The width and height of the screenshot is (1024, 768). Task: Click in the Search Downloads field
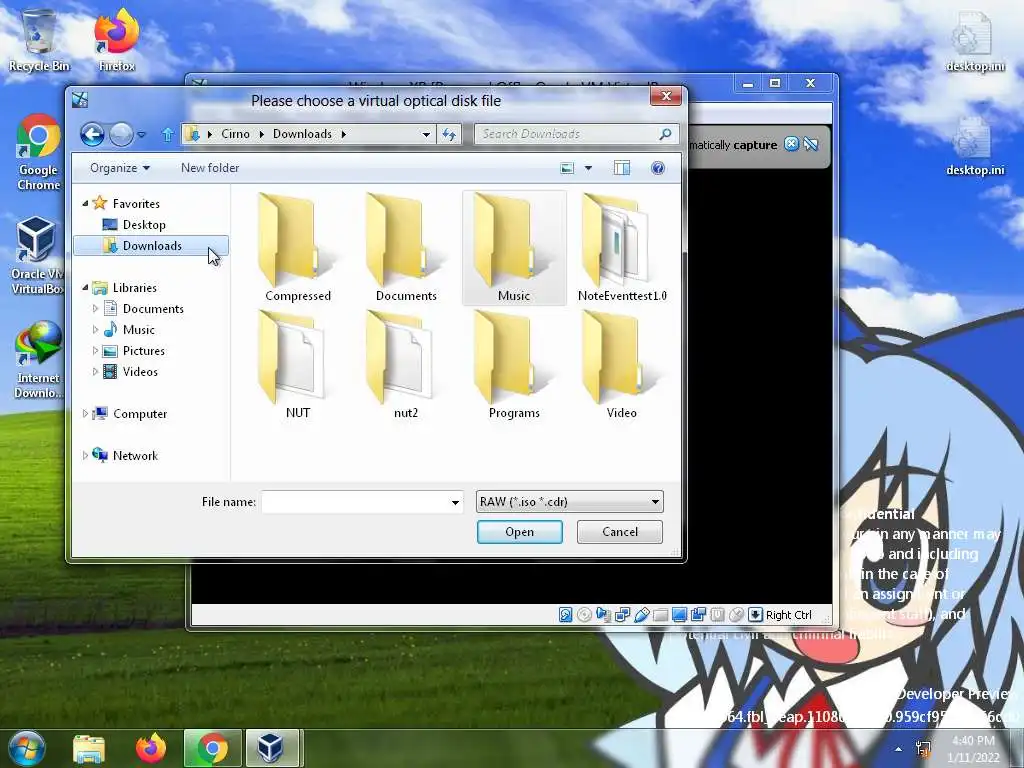pos(567,134)
